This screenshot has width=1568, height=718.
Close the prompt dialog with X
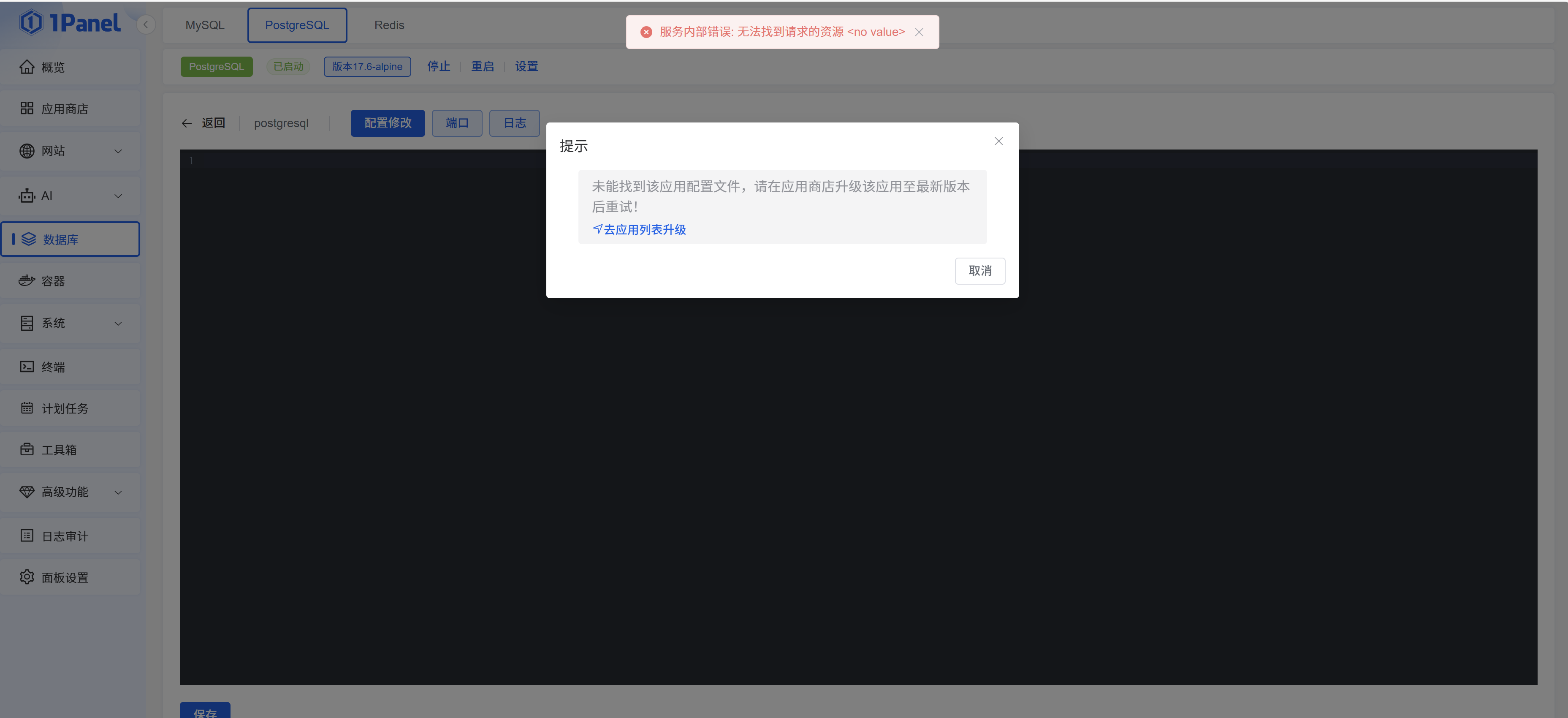click(x=998, y=141)
